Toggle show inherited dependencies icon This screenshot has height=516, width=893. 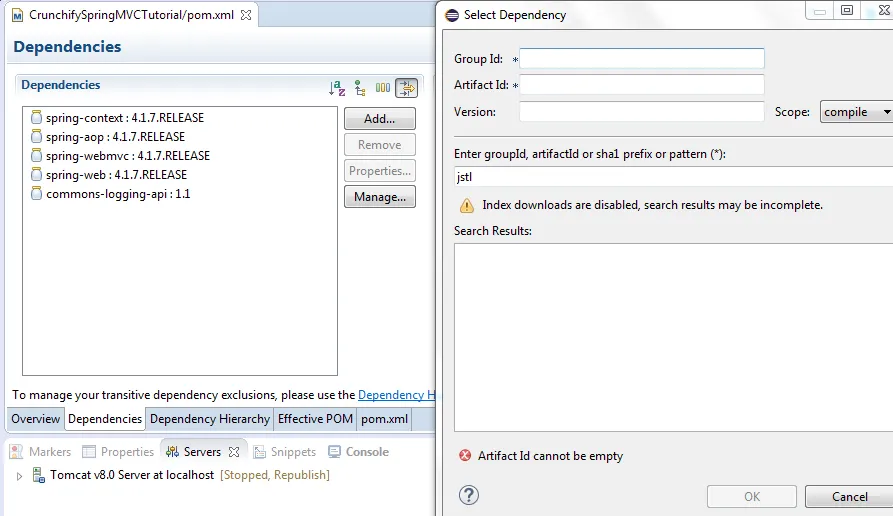(360, 88)
